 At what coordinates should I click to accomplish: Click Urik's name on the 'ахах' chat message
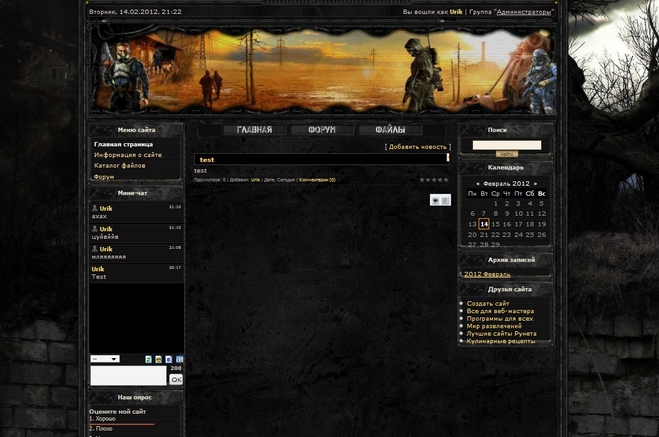click(106, 208)
